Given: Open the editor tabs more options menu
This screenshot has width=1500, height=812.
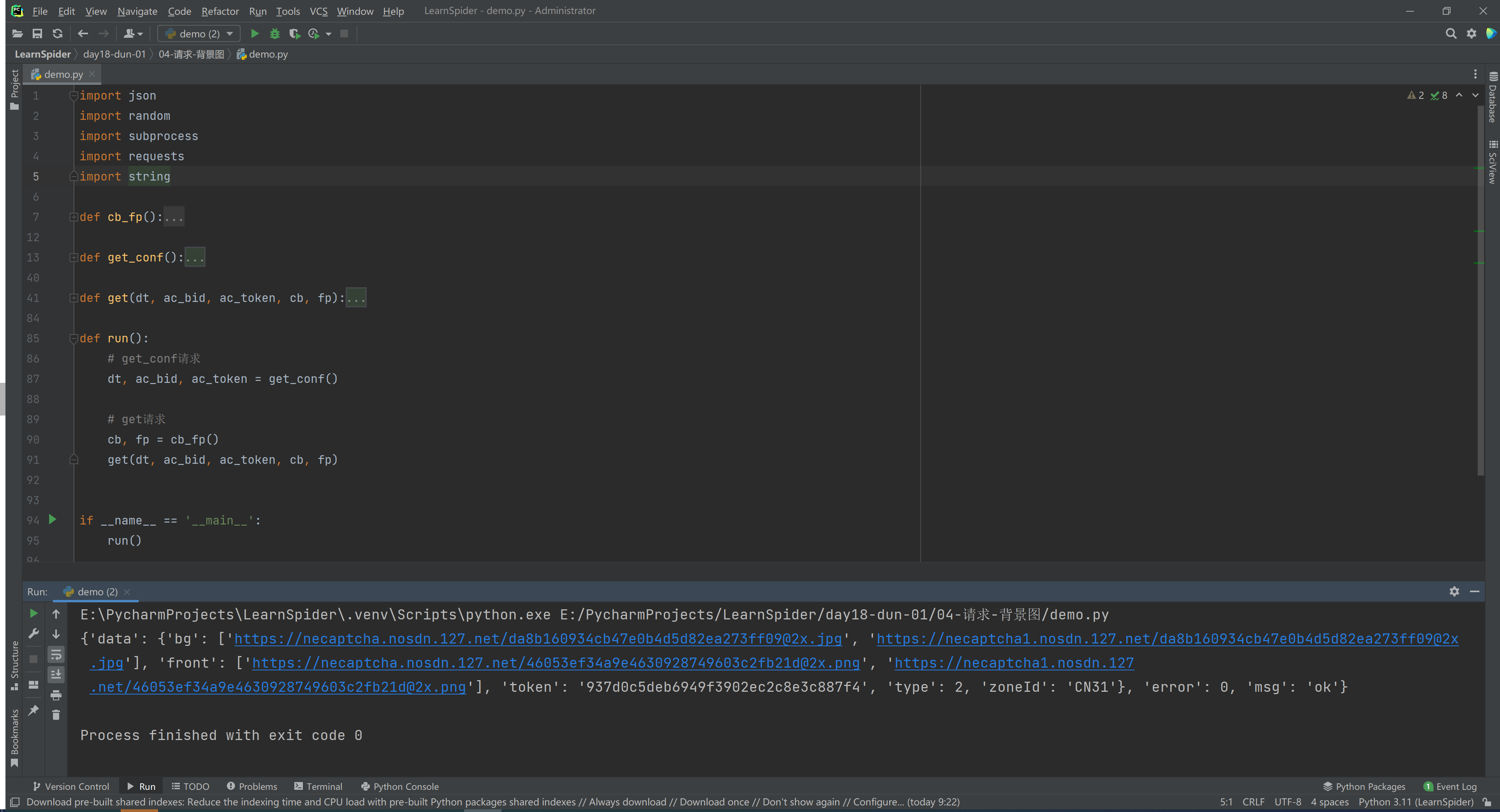Looking at the screenshot, I should pyautogui.click(x=1475, y=74).
